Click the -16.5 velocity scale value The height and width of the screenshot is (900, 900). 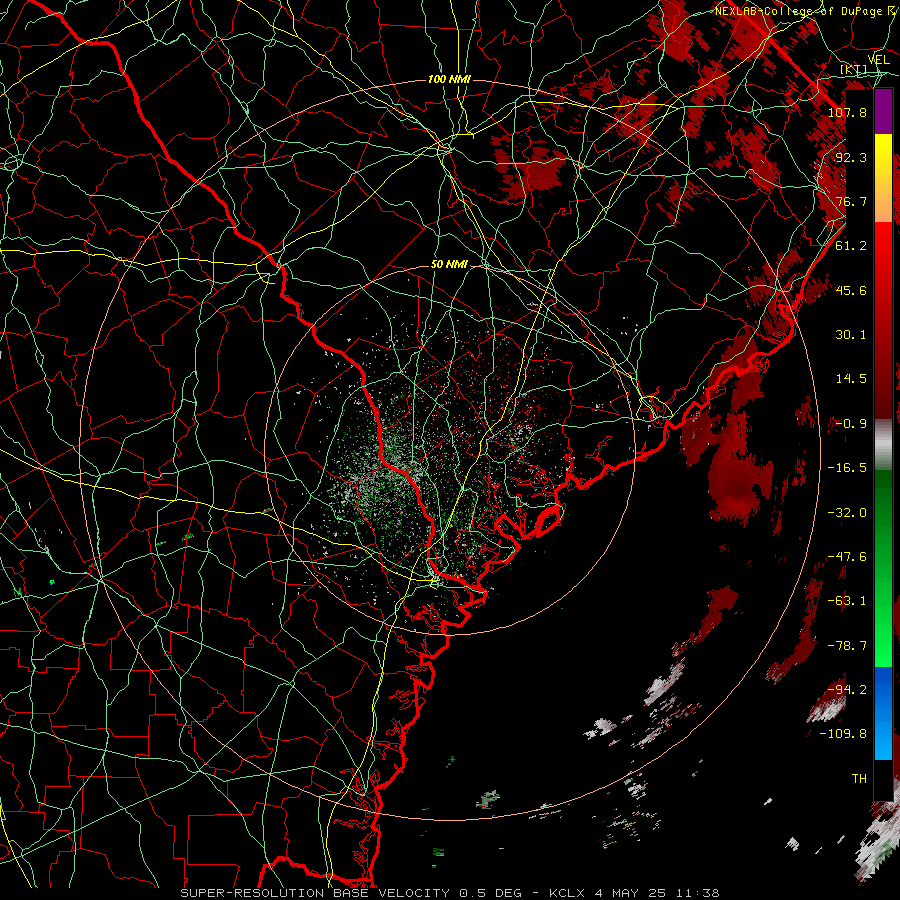point(847,468)
